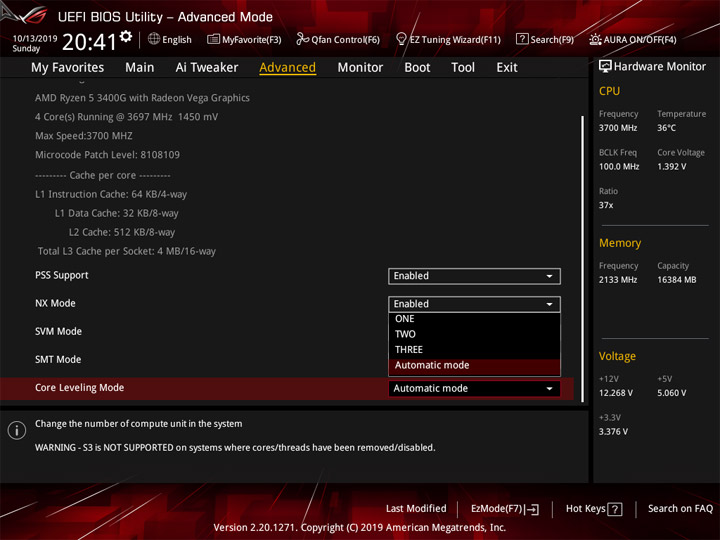Viewport: 720px width, 540px height.
Task: Click the memory capacity value 16384 MB
Action: [x=676, y=280]
